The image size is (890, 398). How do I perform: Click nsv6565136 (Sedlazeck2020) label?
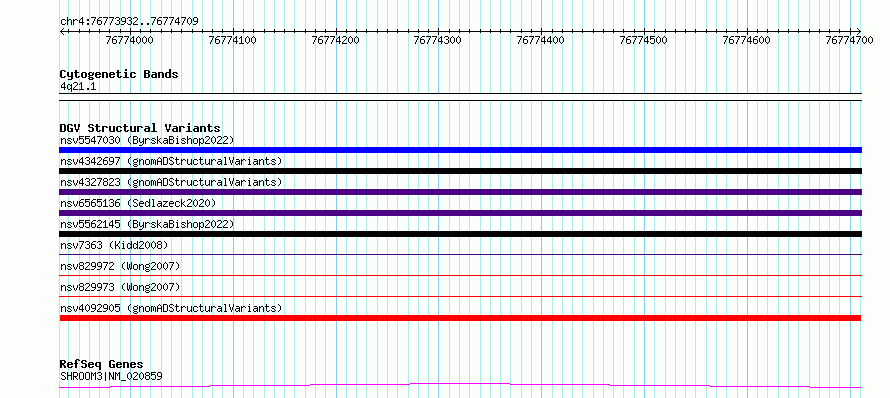[138, 203]
